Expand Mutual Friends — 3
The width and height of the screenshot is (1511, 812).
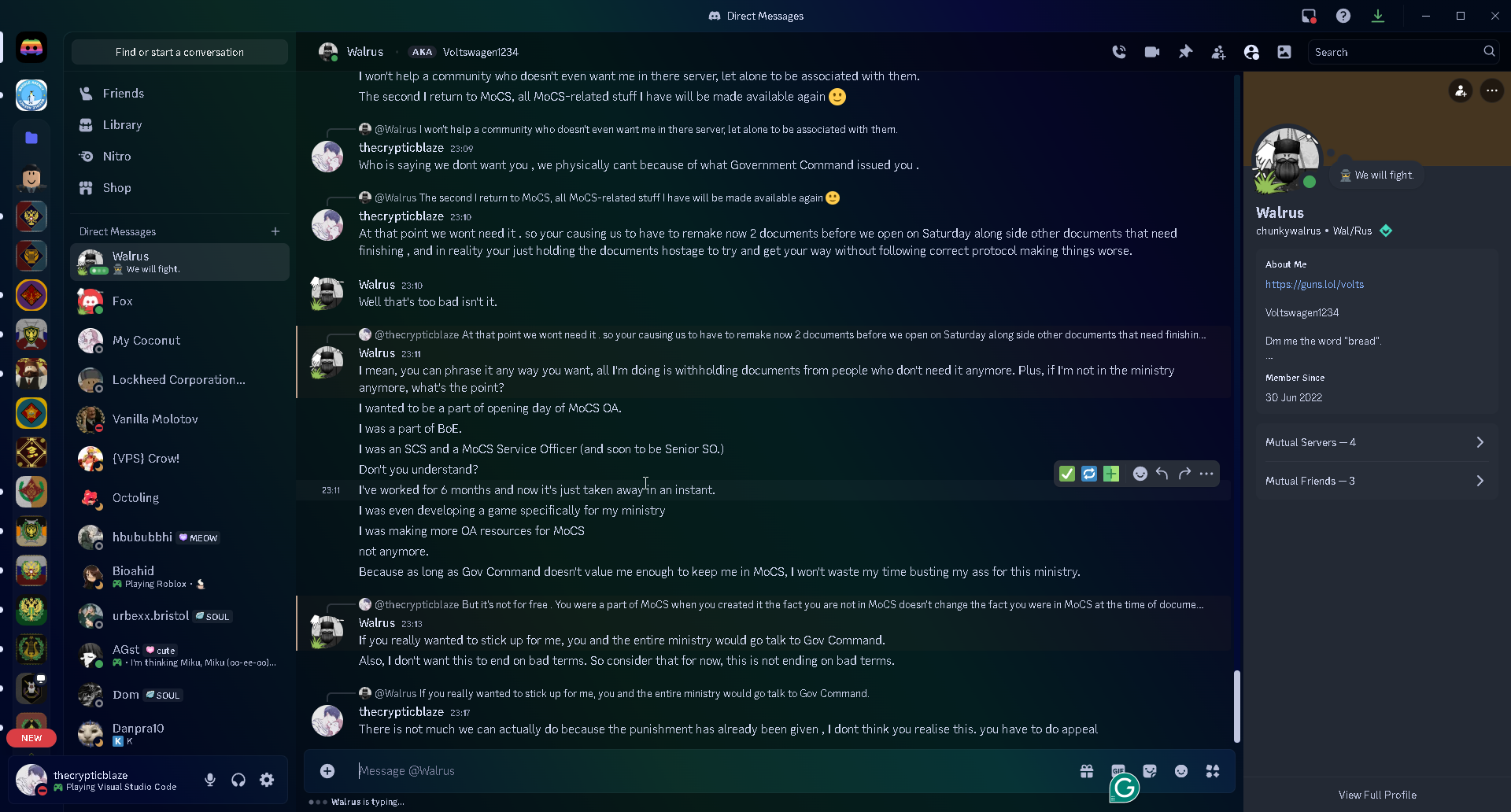[1377, 481]
